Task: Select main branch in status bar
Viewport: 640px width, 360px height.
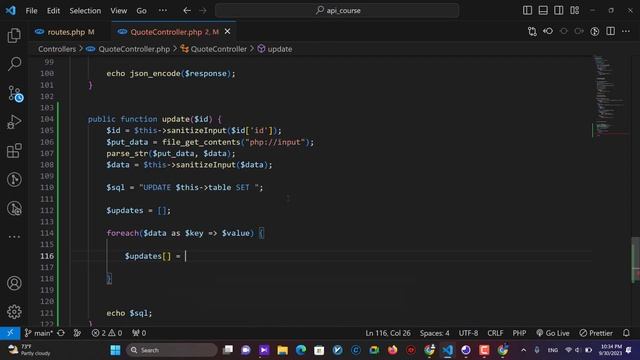Action: (39, 333)
